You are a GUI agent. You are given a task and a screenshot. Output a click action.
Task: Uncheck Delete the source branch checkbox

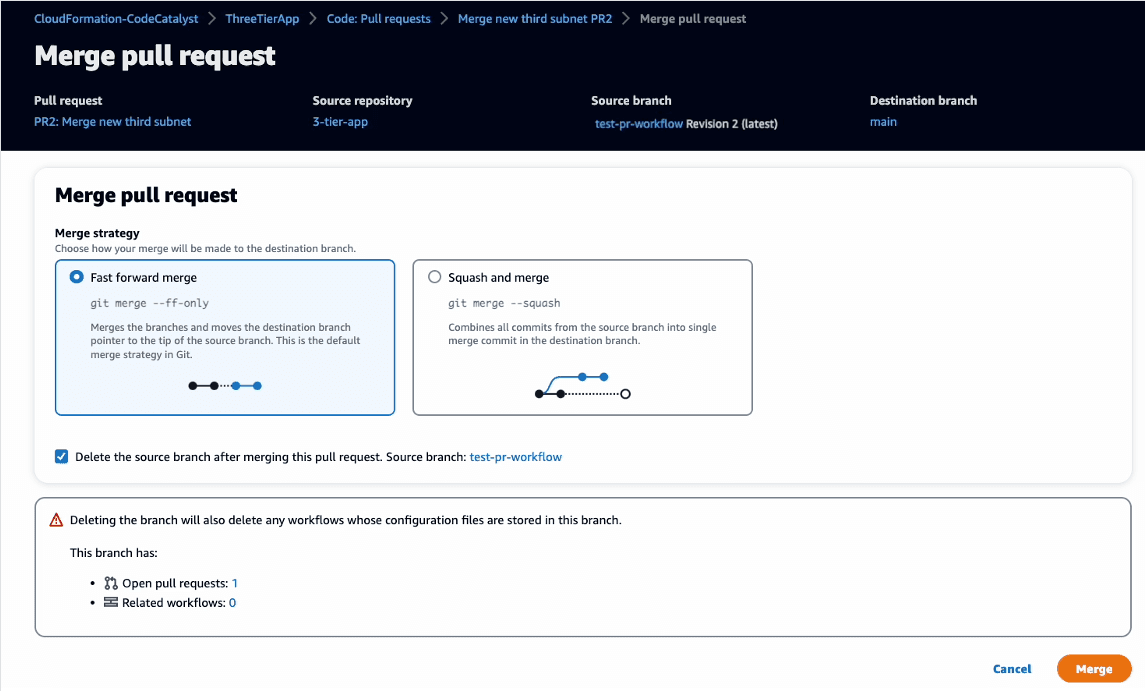click(61, 457)
